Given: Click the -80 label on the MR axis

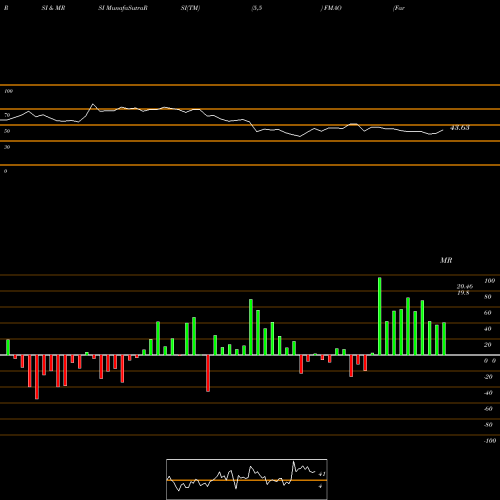Looking at the screenshot, I should (488, 425).
